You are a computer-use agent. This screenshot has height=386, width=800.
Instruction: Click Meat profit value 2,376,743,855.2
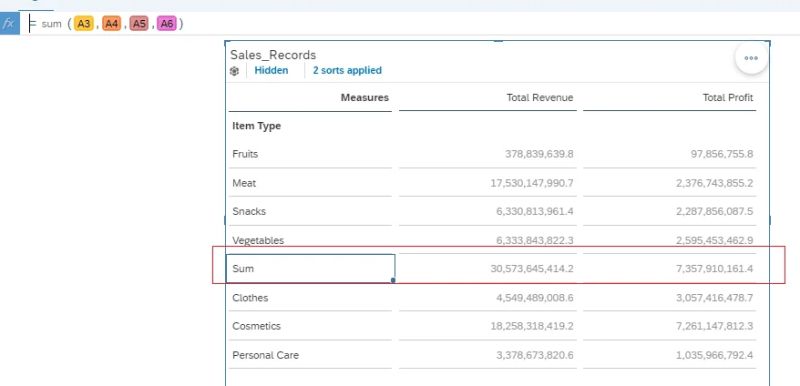click(x=715, y=183)
